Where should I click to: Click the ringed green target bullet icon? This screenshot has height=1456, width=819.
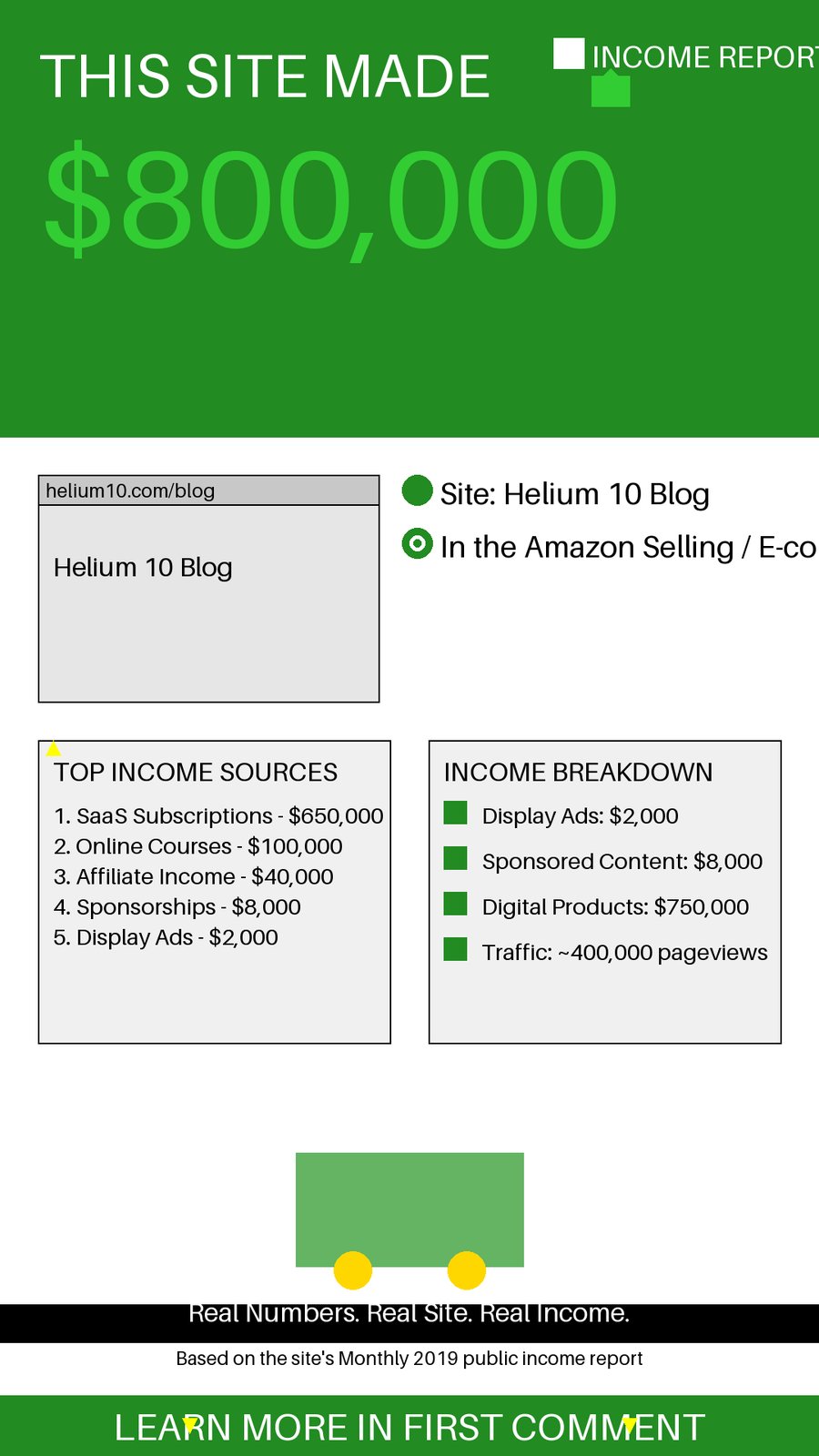(x=417, y=544)
